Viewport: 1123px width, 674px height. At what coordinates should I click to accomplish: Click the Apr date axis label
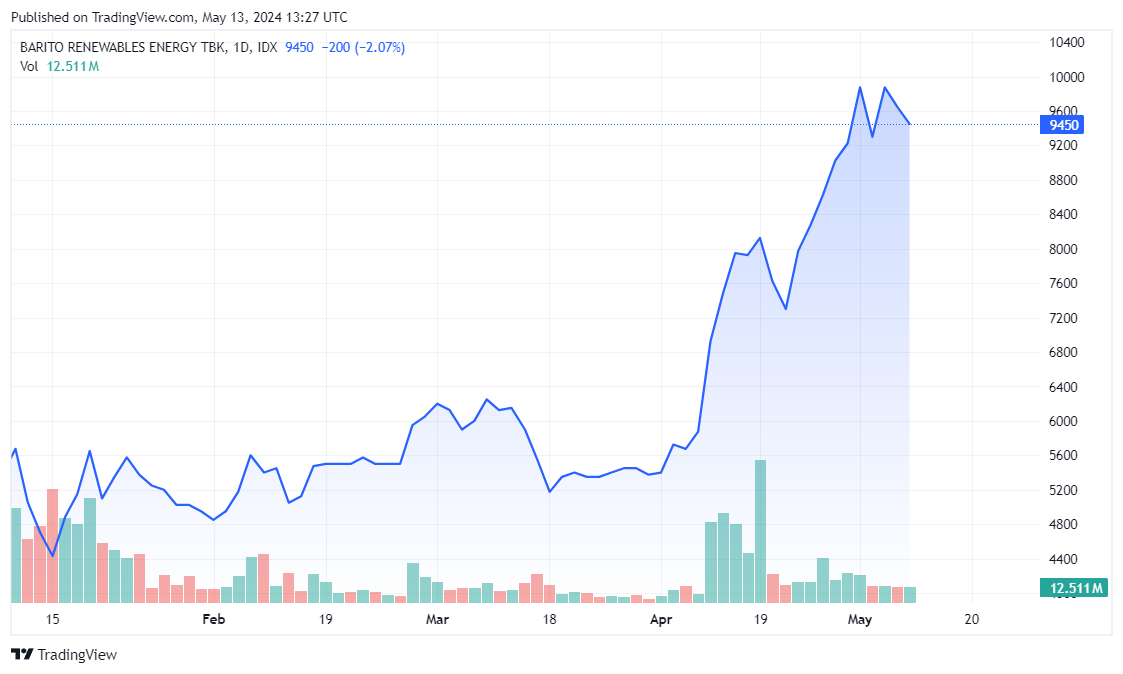[x=660, y=619]
